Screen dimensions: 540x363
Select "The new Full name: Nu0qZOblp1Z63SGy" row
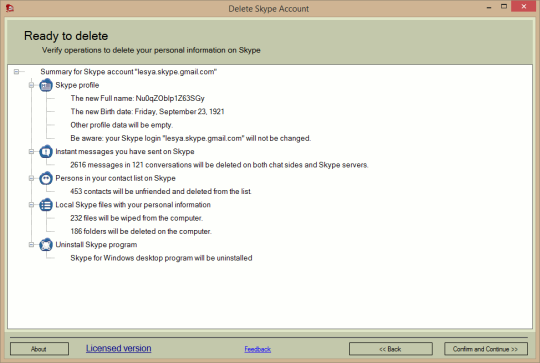pos(137,98)
